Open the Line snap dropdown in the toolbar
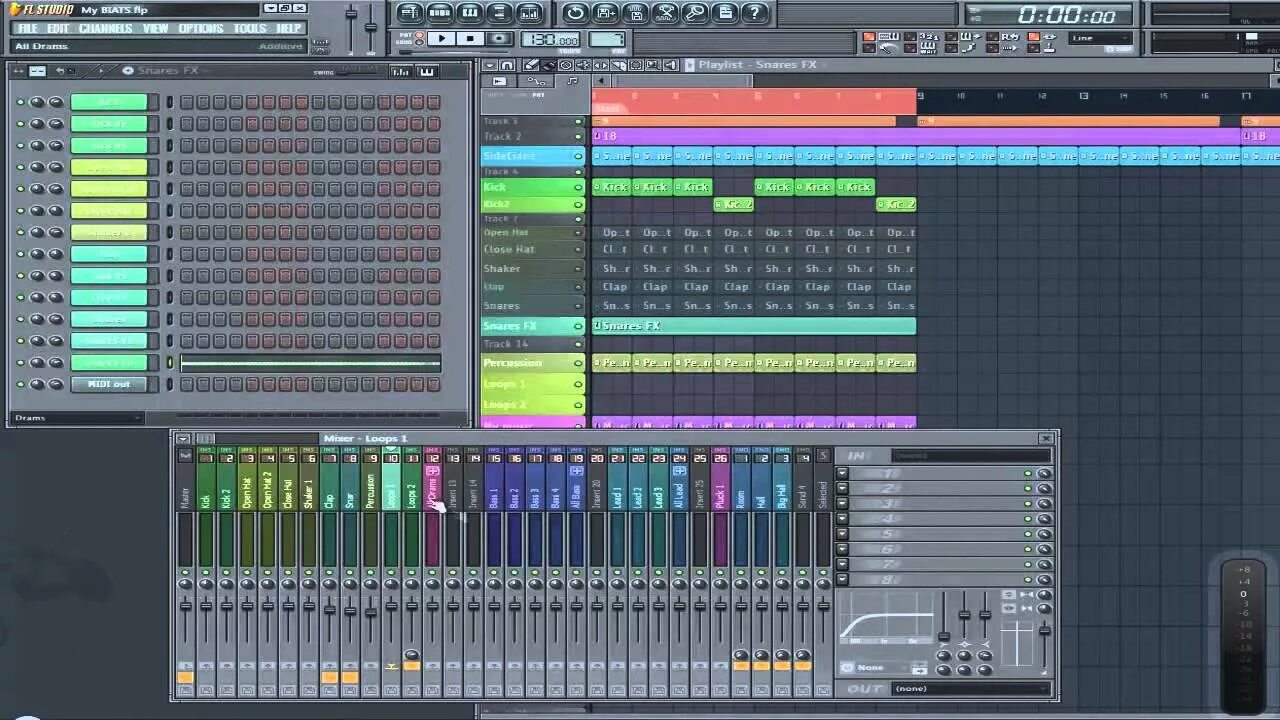 (1100, 38)
